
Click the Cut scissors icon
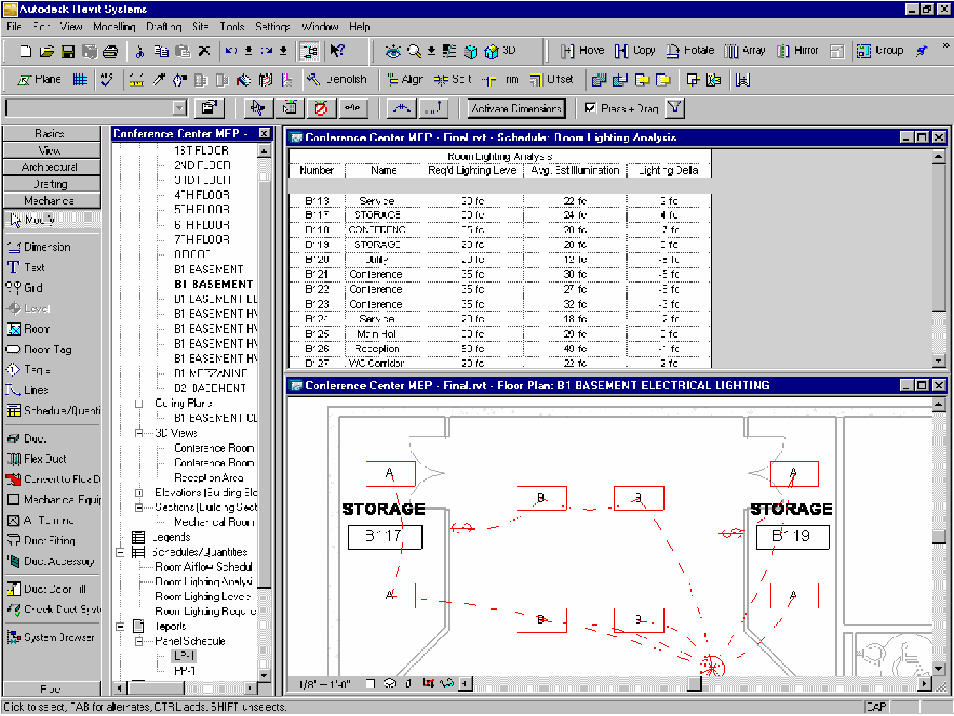point(140,51)
